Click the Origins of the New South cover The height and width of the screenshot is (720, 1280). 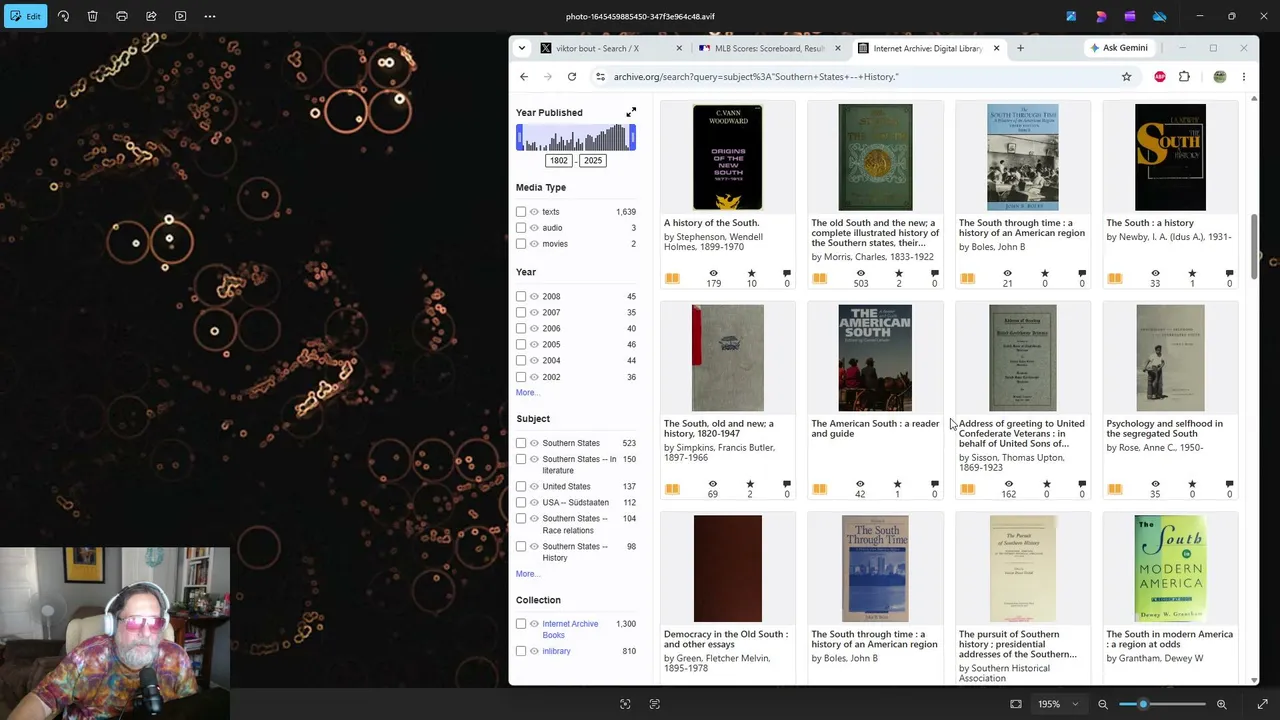[728, 157]
